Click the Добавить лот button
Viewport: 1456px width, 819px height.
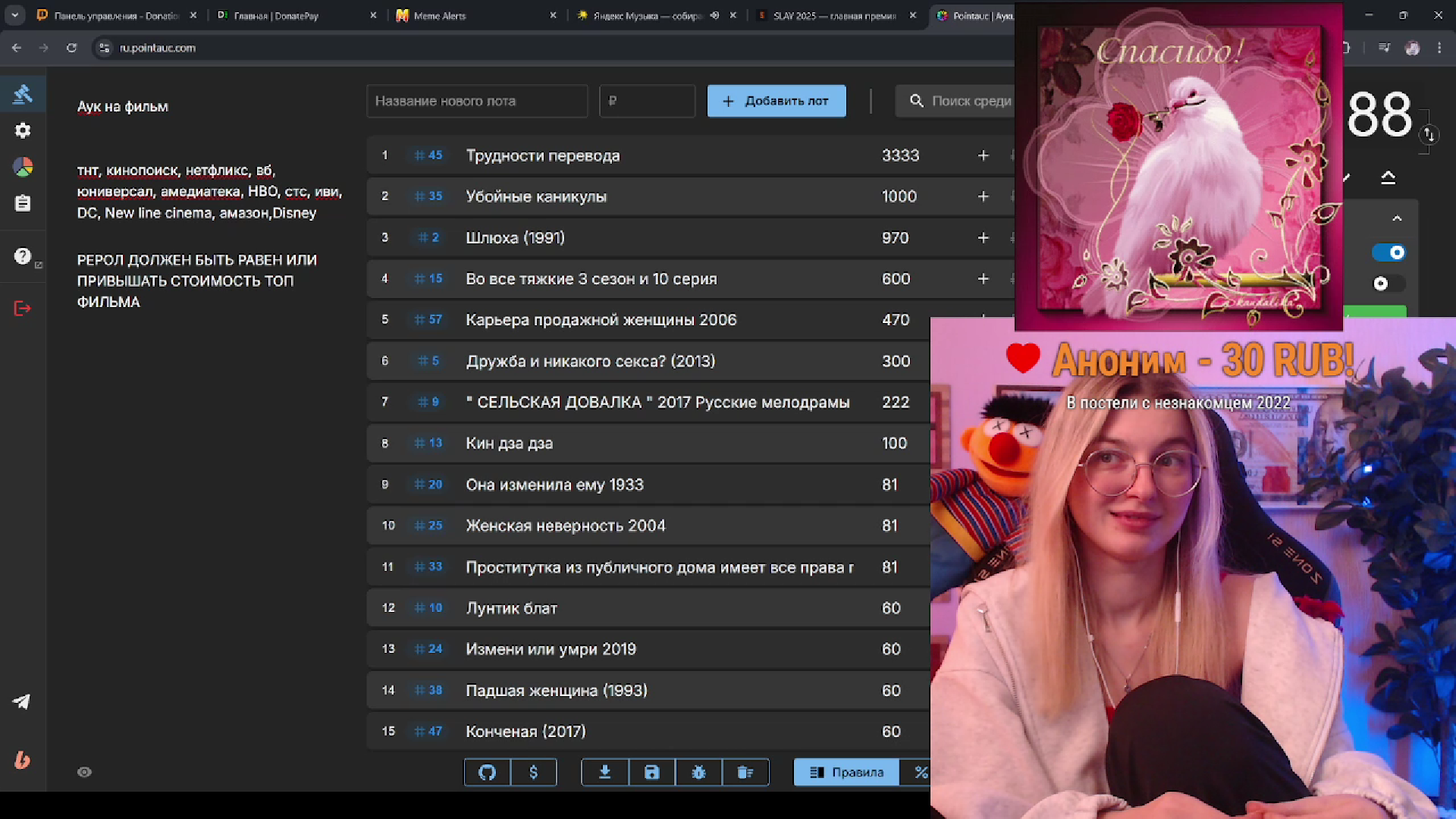point(777,101)
